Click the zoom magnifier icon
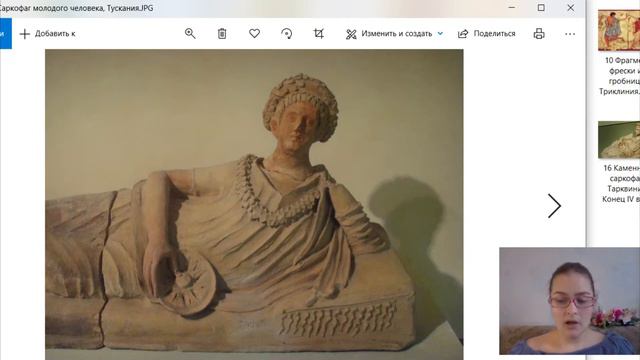The height and width of the screenshot is (360, 640). [190, 33]
